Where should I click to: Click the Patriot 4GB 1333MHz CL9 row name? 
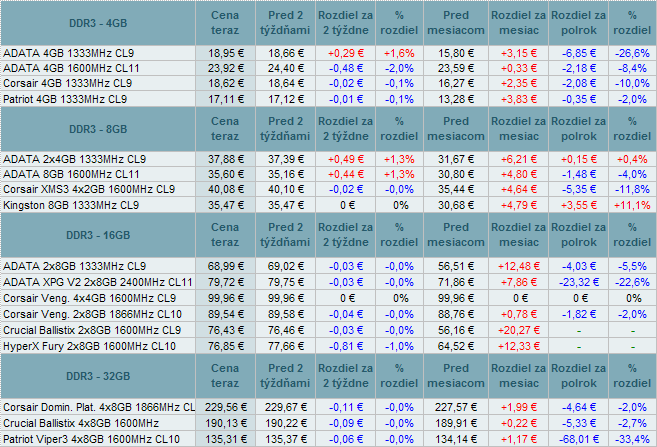pos(65,99)
